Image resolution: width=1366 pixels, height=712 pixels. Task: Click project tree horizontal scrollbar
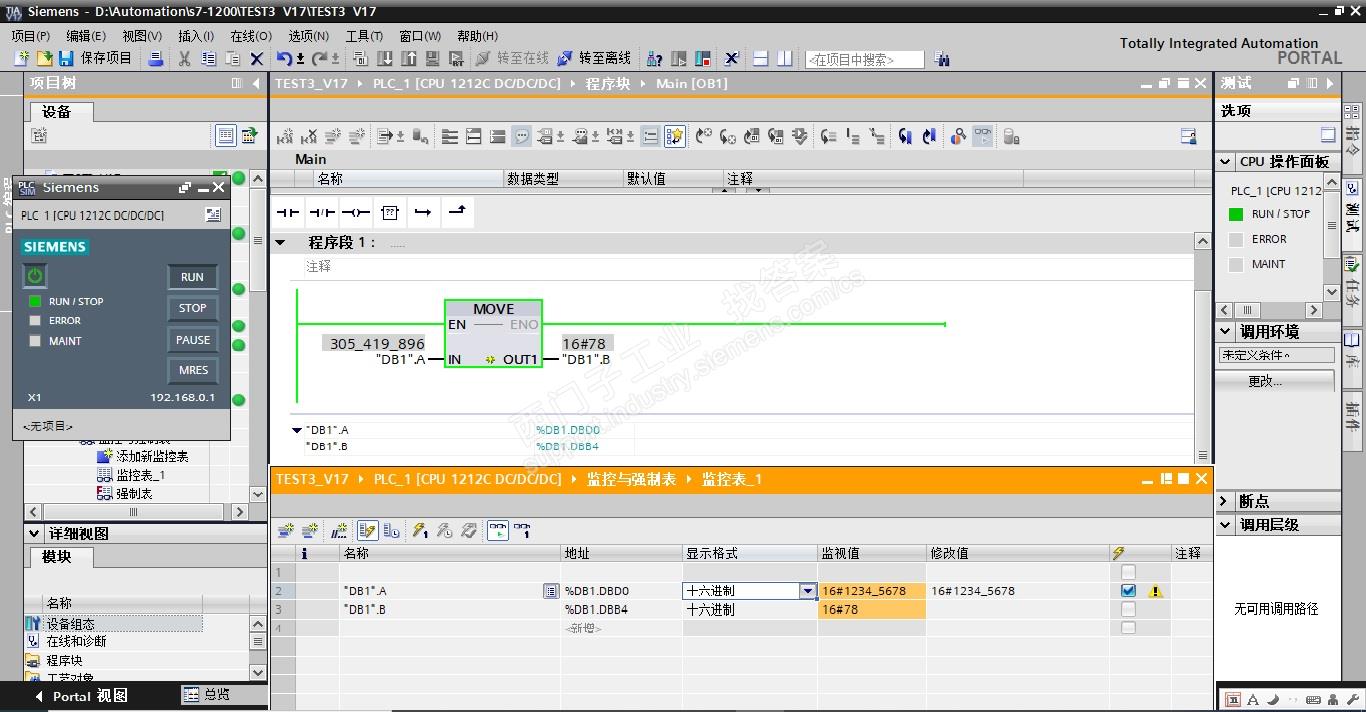click(132, 511)
